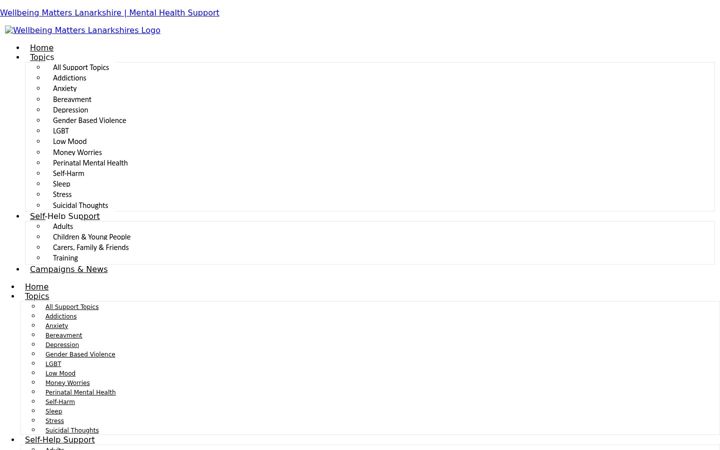
Task: Open Topics in the upper menu
Action: pos(42,57)
